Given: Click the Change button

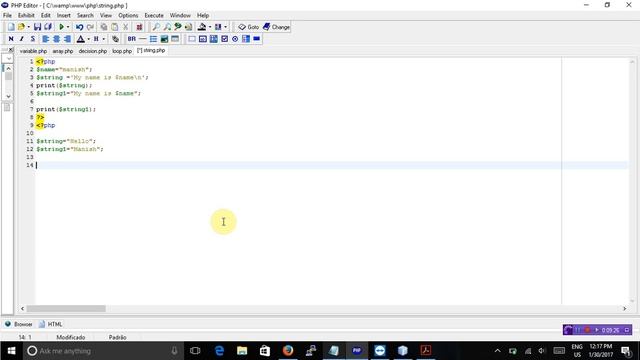Looking at the screenshot, I should click(x=276, y=27).
